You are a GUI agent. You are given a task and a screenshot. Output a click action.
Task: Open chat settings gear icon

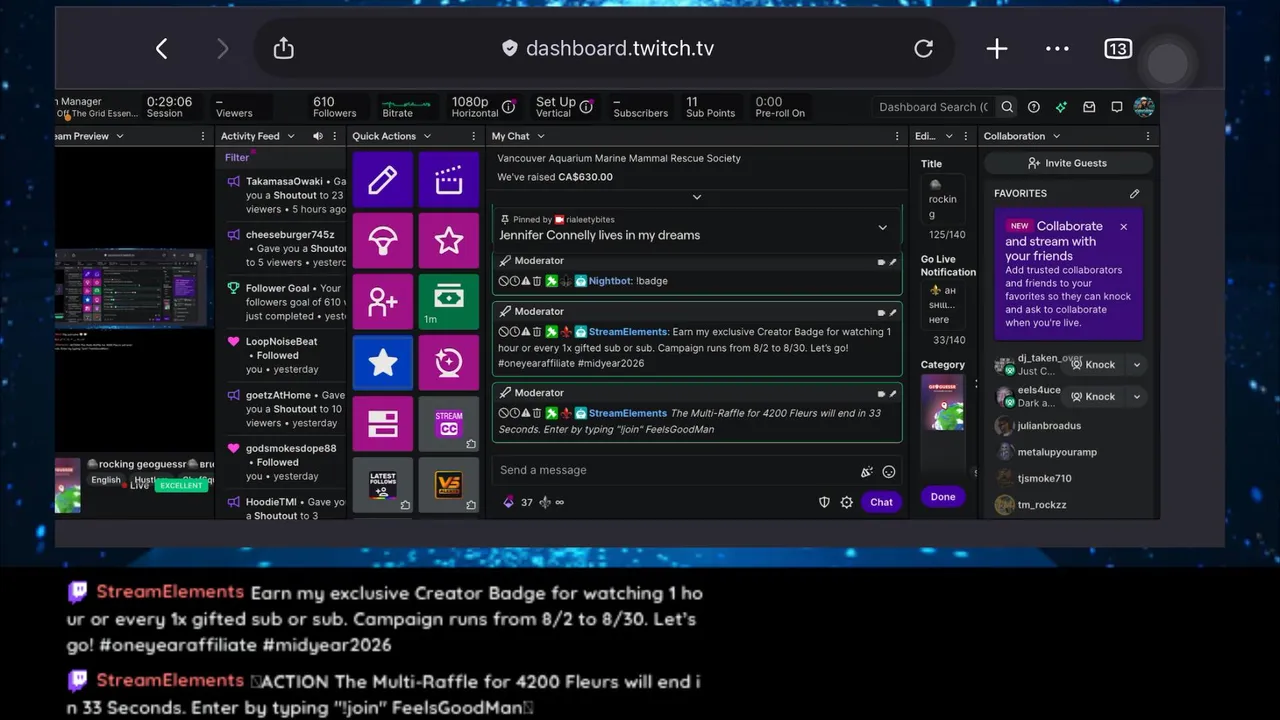point(847,502)
